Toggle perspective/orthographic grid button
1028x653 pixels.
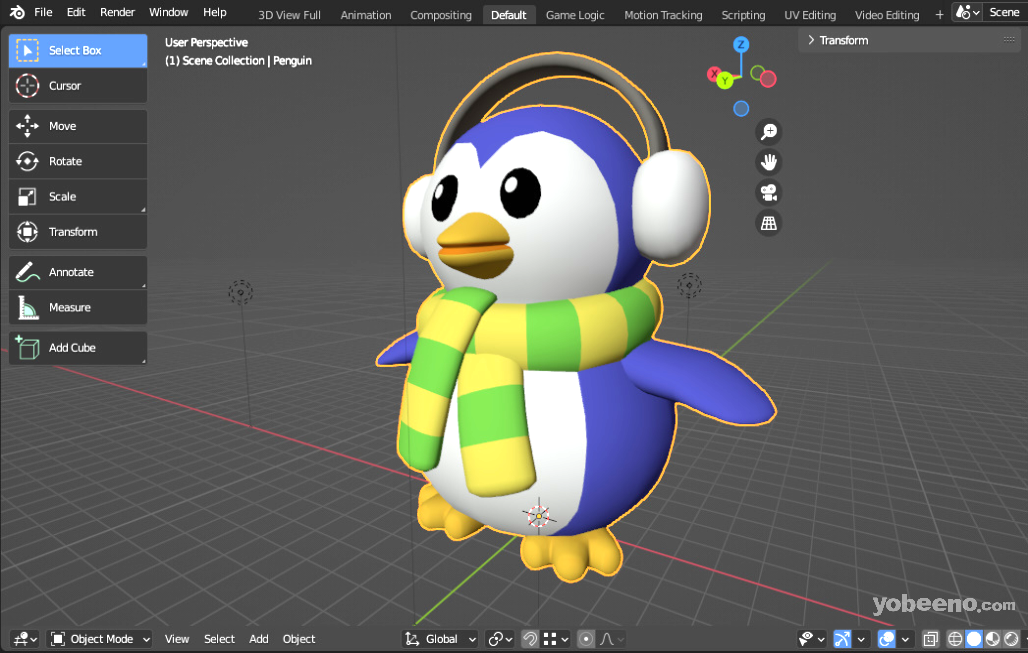coord(768,223)
